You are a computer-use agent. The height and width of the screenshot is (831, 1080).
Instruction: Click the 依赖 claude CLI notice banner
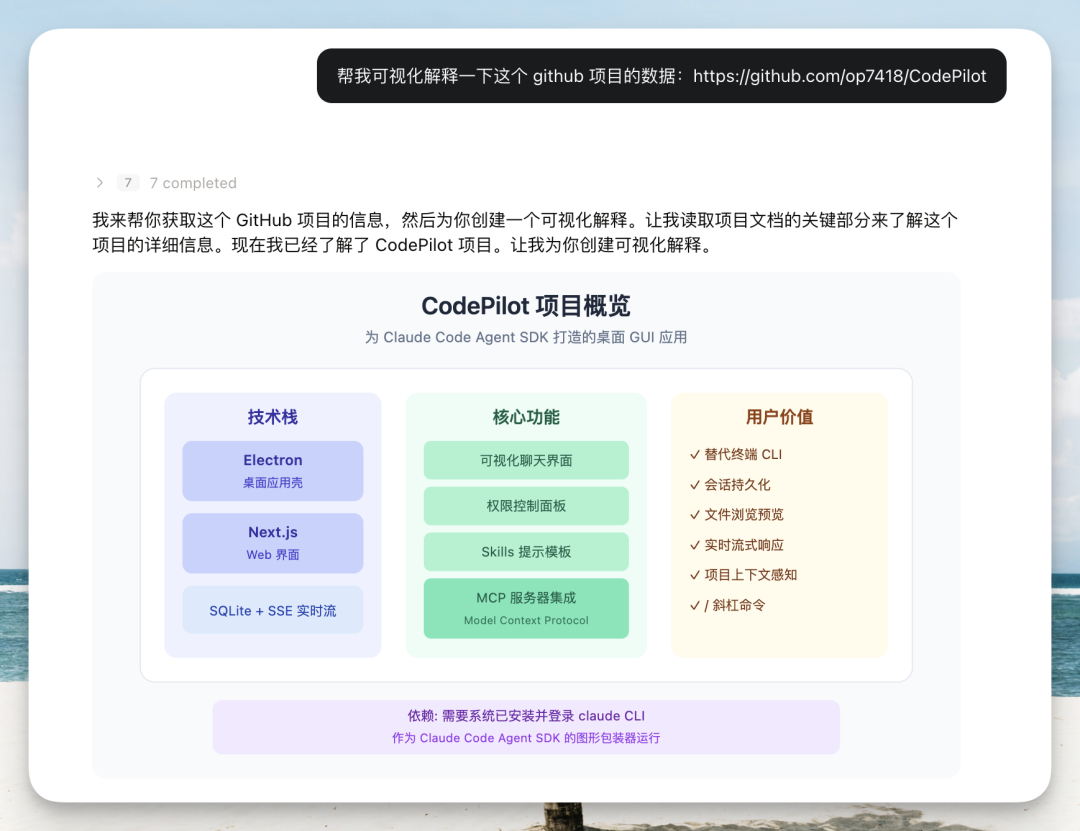point(526,727)
